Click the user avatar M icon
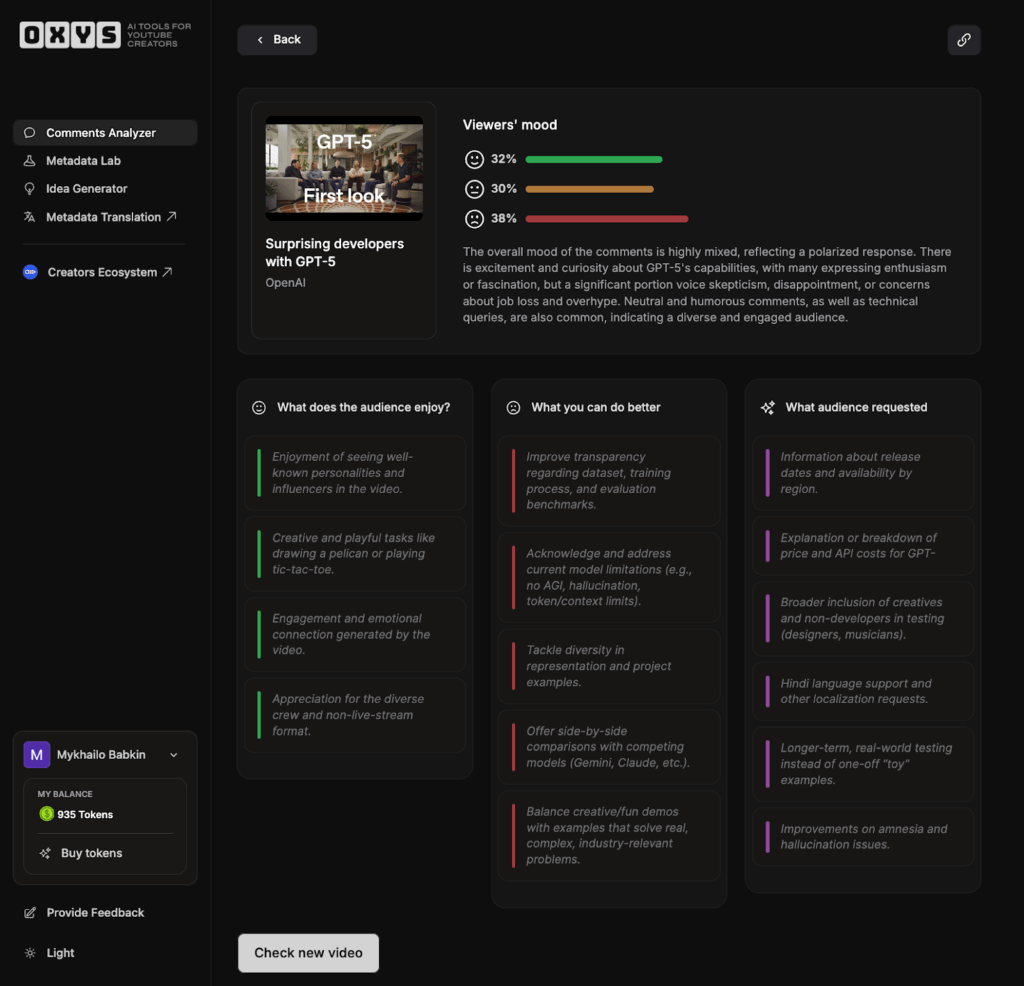Image resolution: width=1024 pixels, height=986 pixels. (x=37, y=755)
